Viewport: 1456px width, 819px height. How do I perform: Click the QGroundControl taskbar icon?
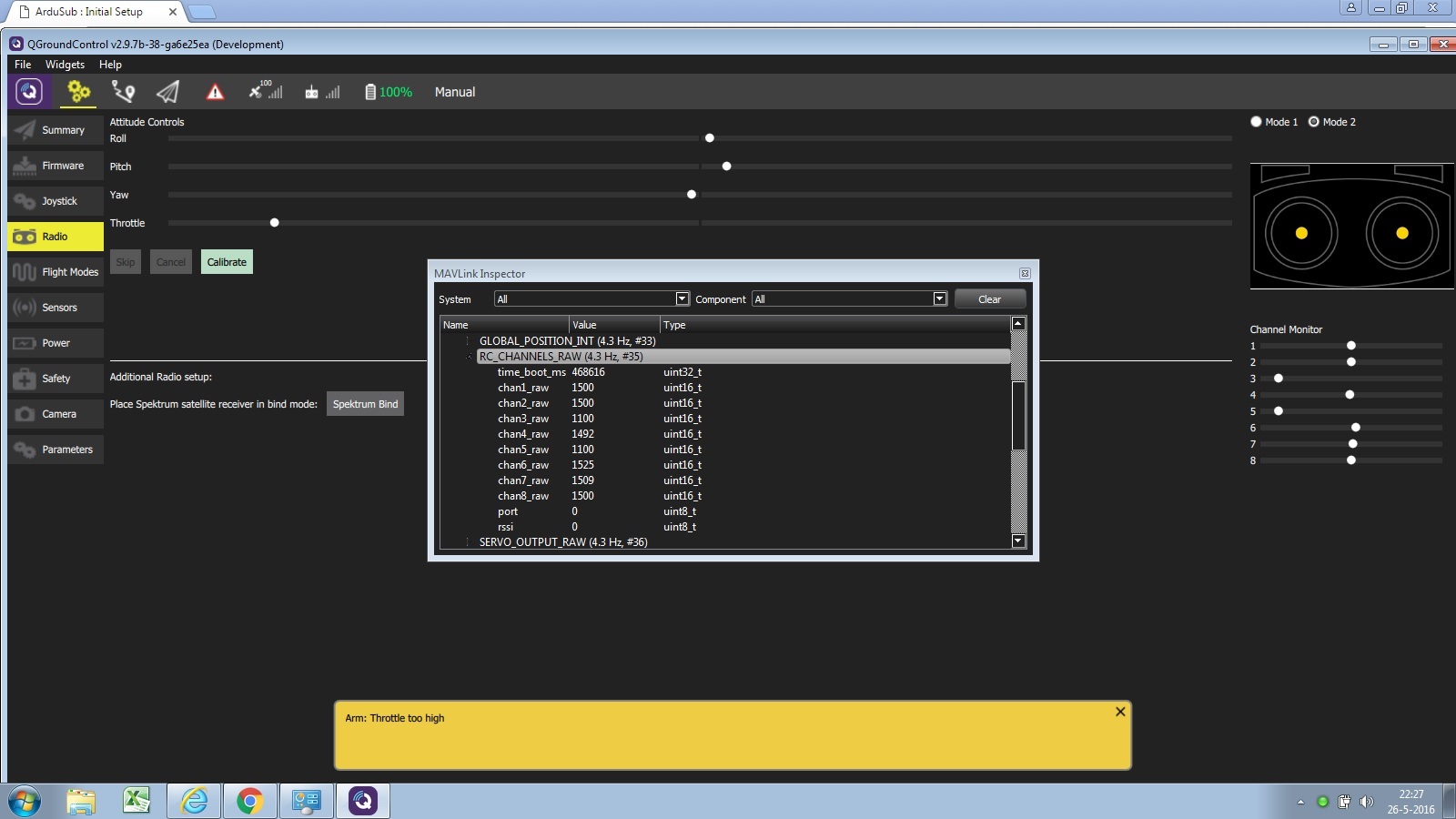point(363,802)
